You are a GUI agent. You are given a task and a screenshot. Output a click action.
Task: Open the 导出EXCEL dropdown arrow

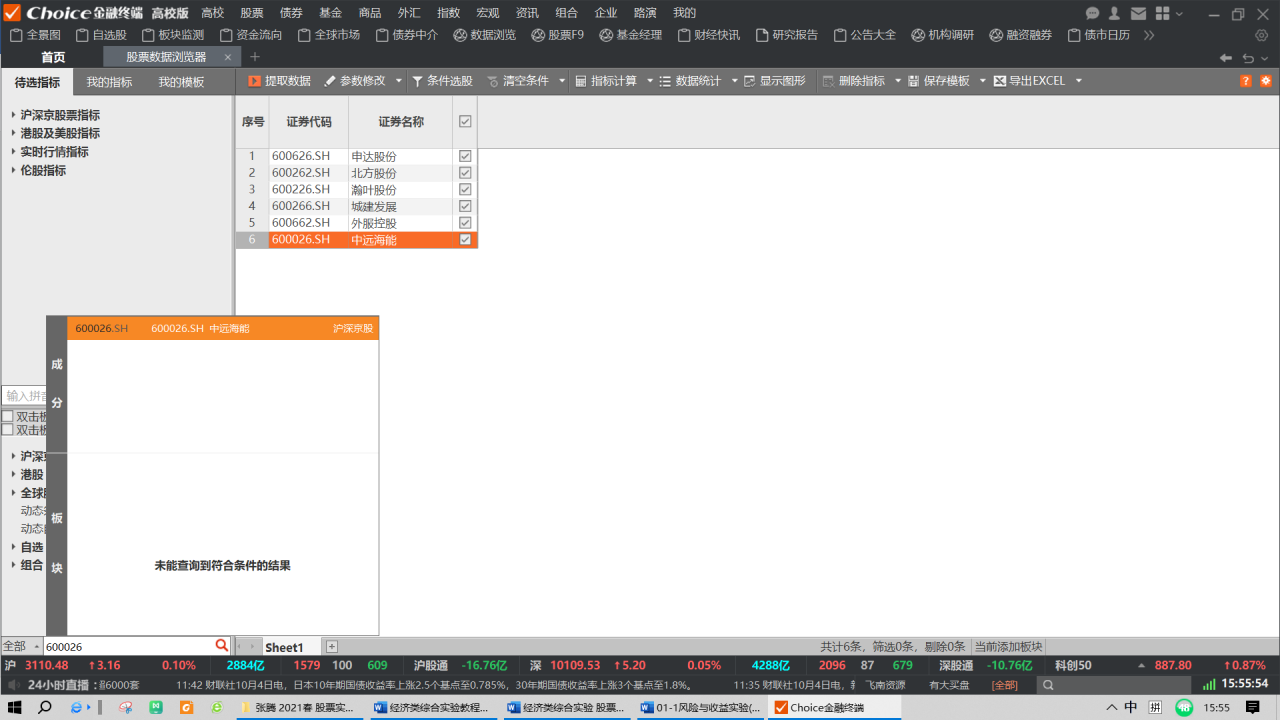[1079, 81]
